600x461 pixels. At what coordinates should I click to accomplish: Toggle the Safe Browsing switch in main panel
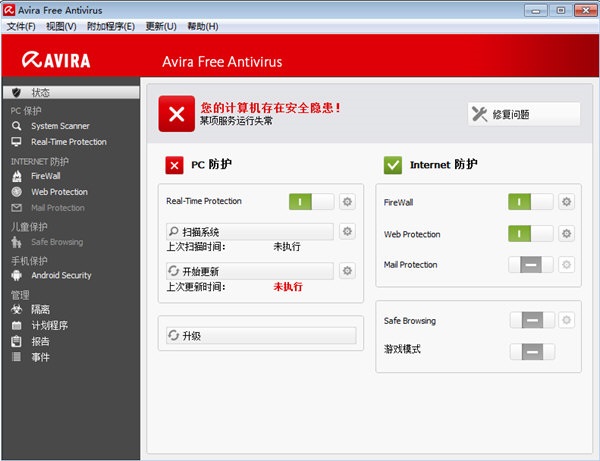pos(532,320)
